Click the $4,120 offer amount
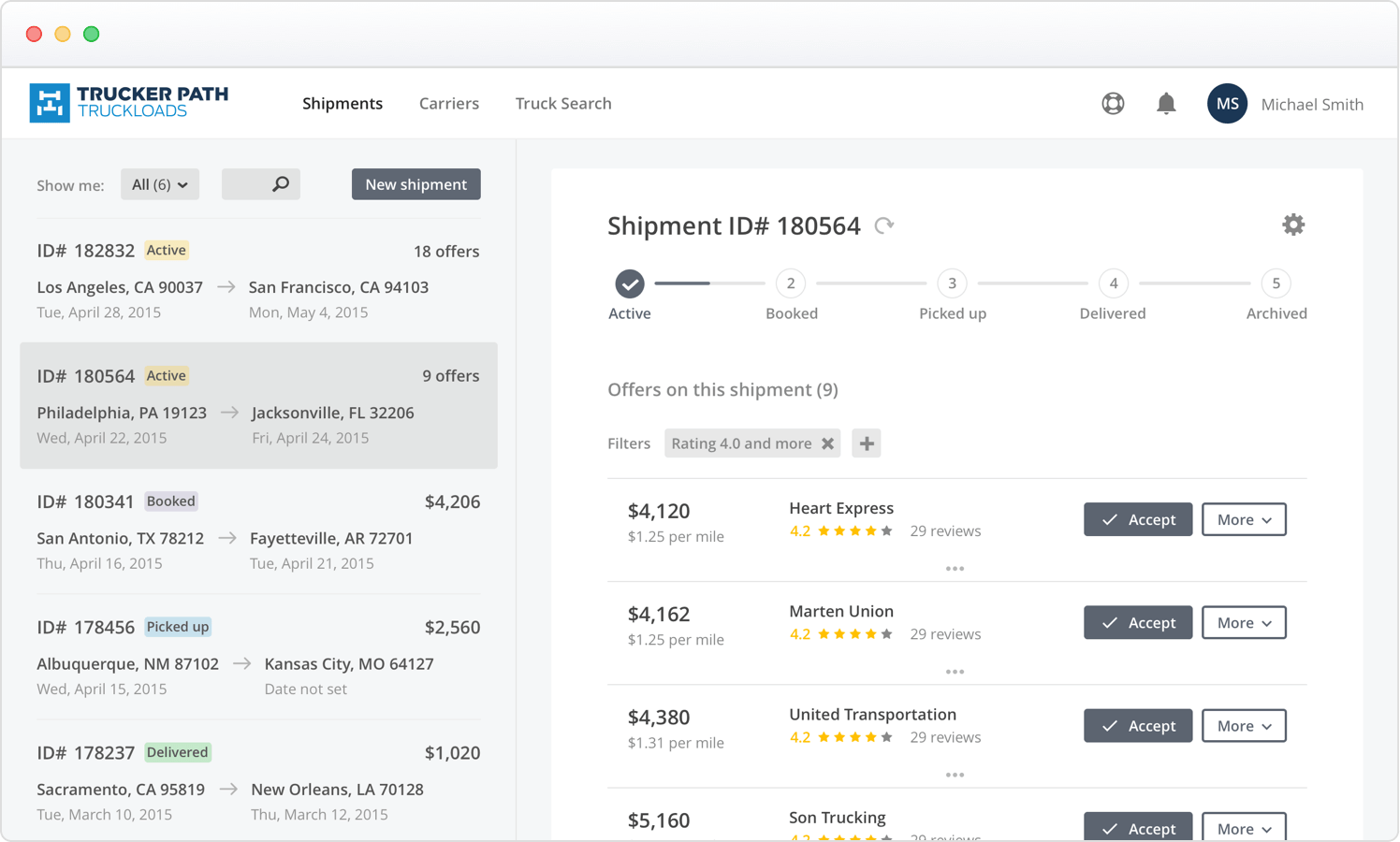Image resolution: width=1400 pixels, height=842 pixels. [659, 511]
